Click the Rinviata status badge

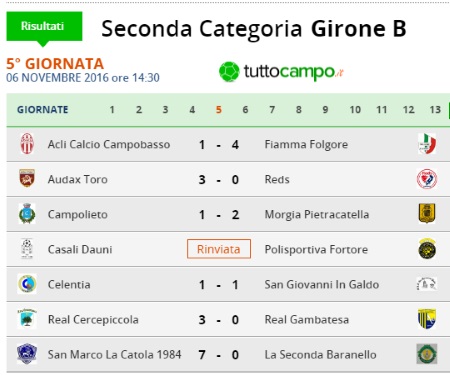pos(219,249)
